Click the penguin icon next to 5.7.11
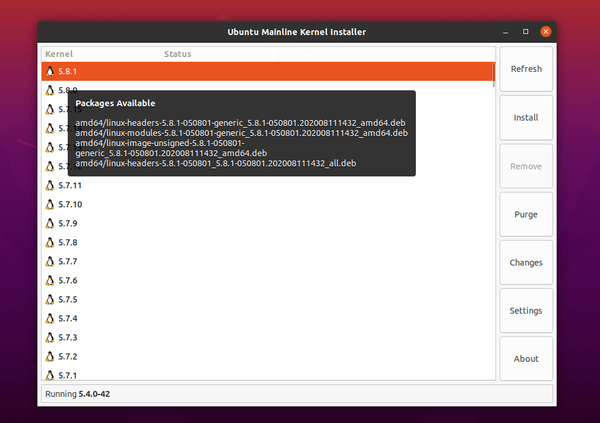 coord(50,185)
